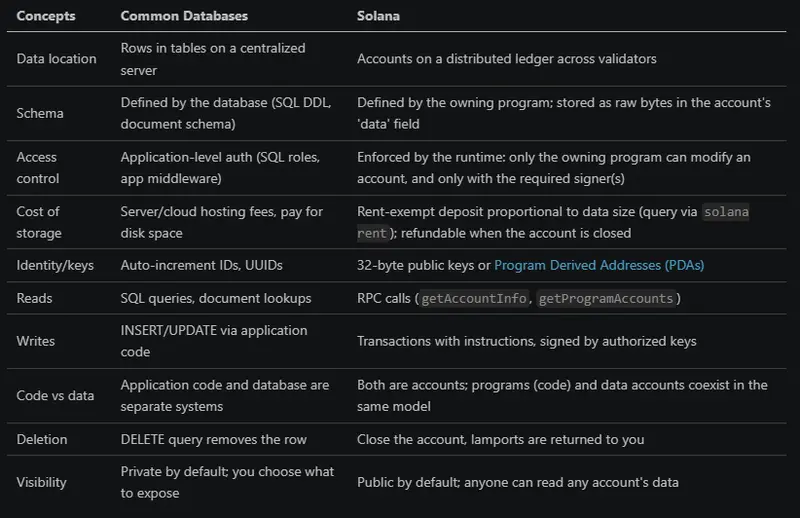This screenshot has width=800, height=518.
Task: Select the 'Access control' row label
Action: point(38,168)
